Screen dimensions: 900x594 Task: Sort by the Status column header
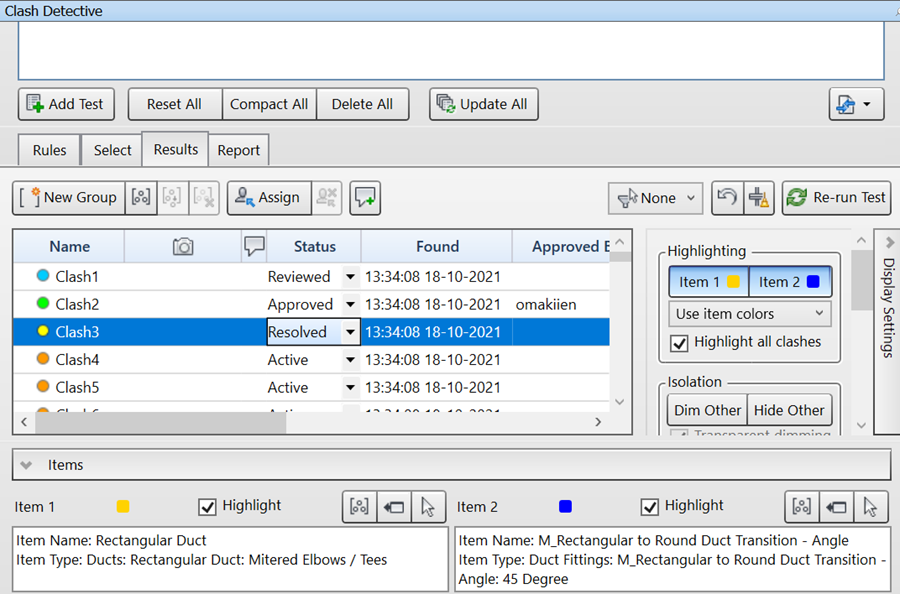(314, 246)
